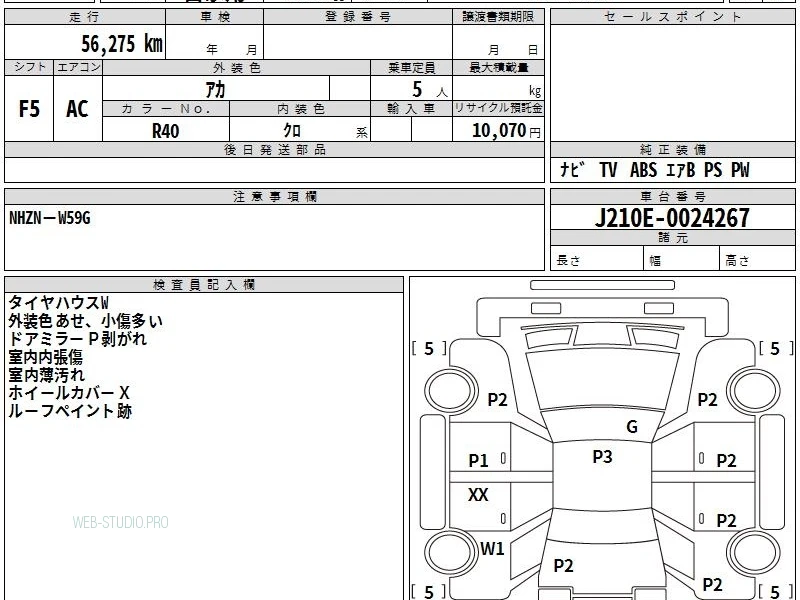Select the AC air-conditioner value
Screen dimensions: 800x600
tap(78, 109)
